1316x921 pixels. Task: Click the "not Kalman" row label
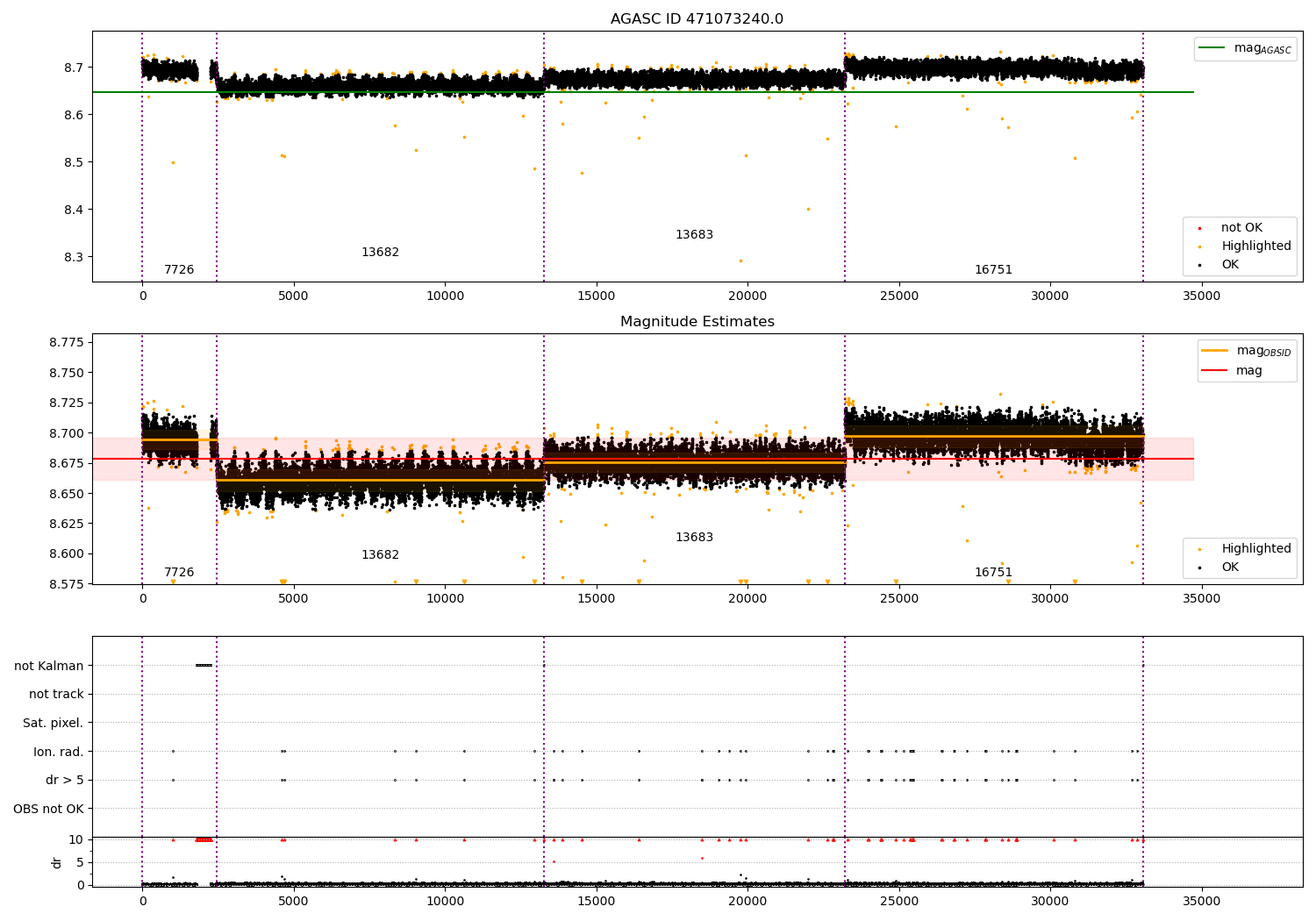(x=49, y=666)
